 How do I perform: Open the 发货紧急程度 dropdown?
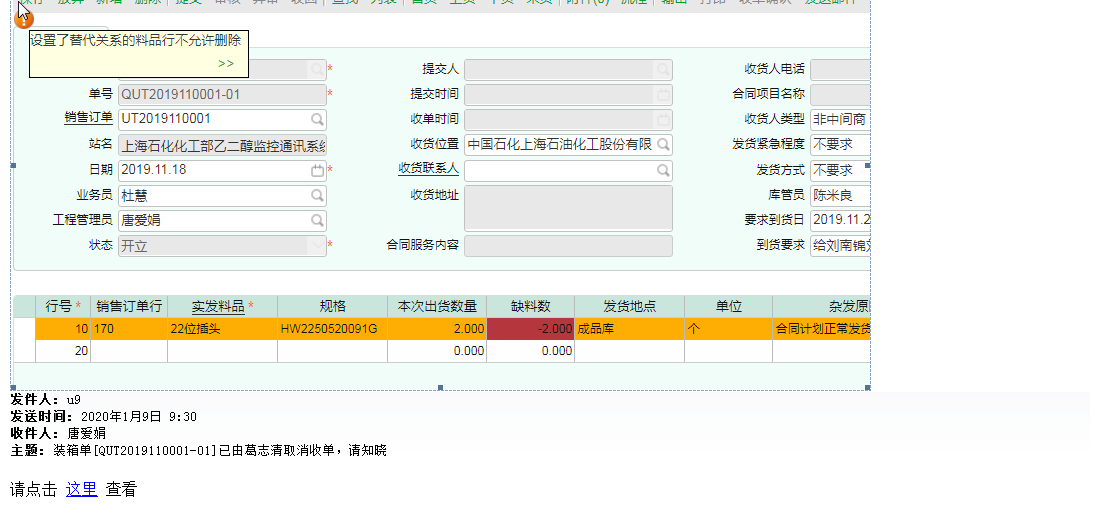click(x=840, y=145)
